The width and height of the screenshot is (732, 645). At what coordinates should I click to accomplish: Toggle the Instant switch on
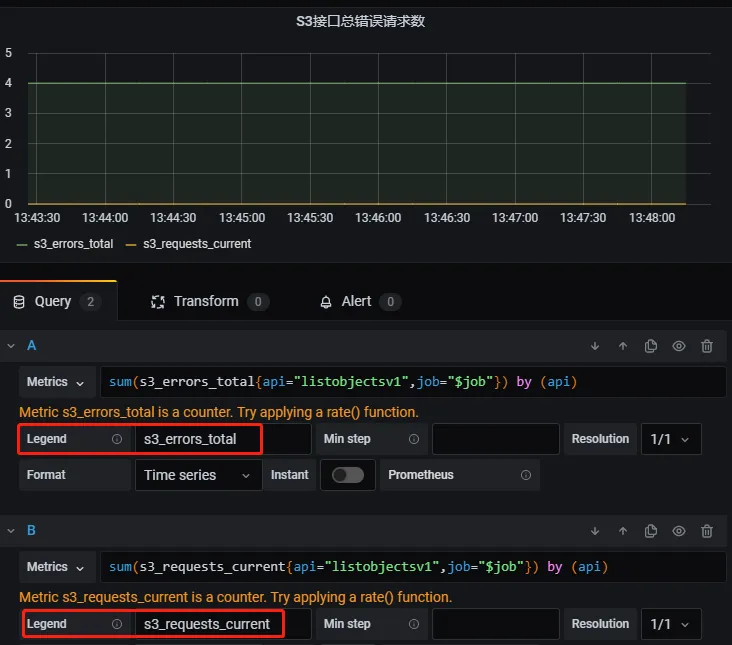tap(348, 475)
